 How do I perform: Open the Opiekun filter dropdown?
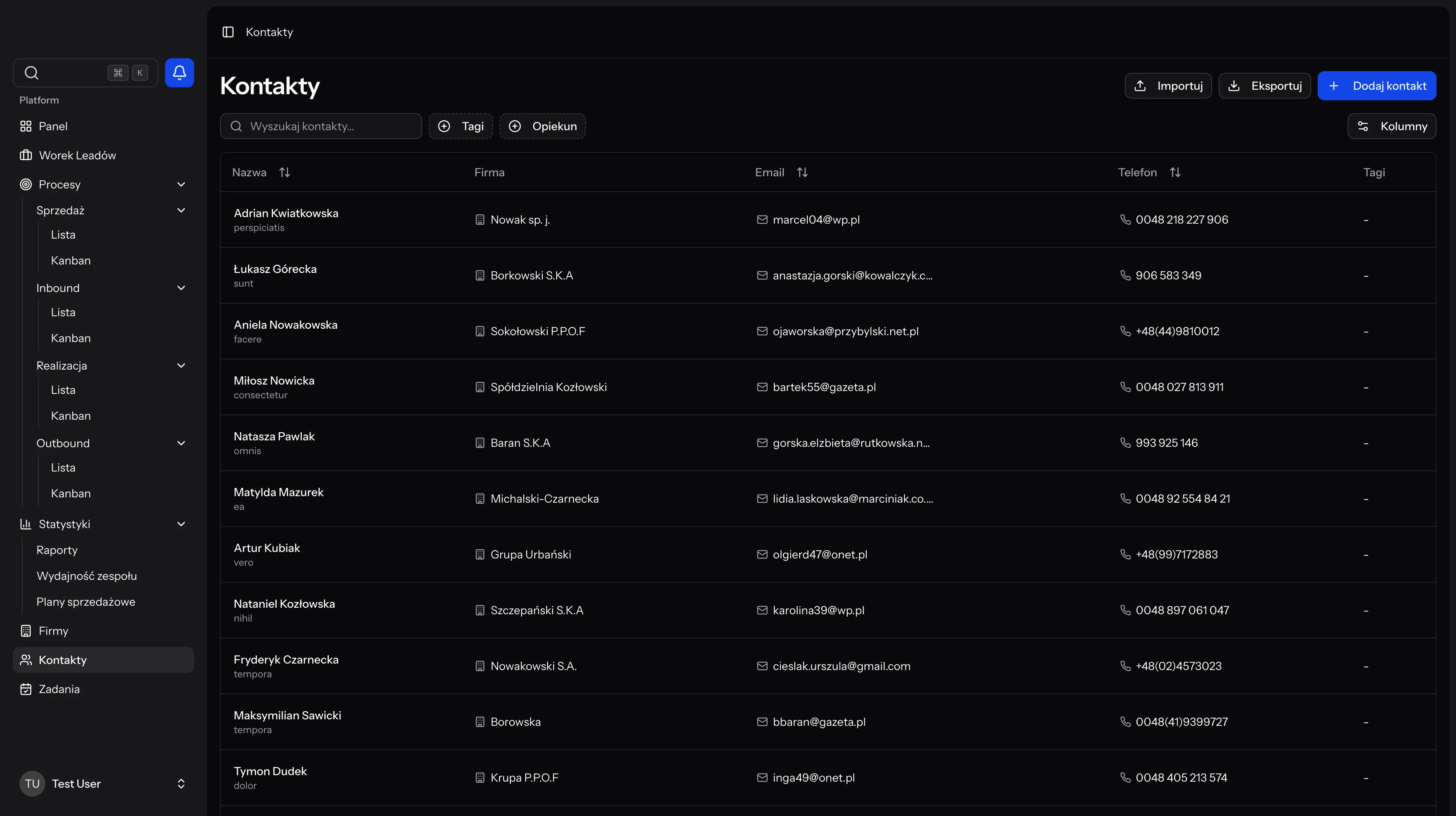coord(543,126)
